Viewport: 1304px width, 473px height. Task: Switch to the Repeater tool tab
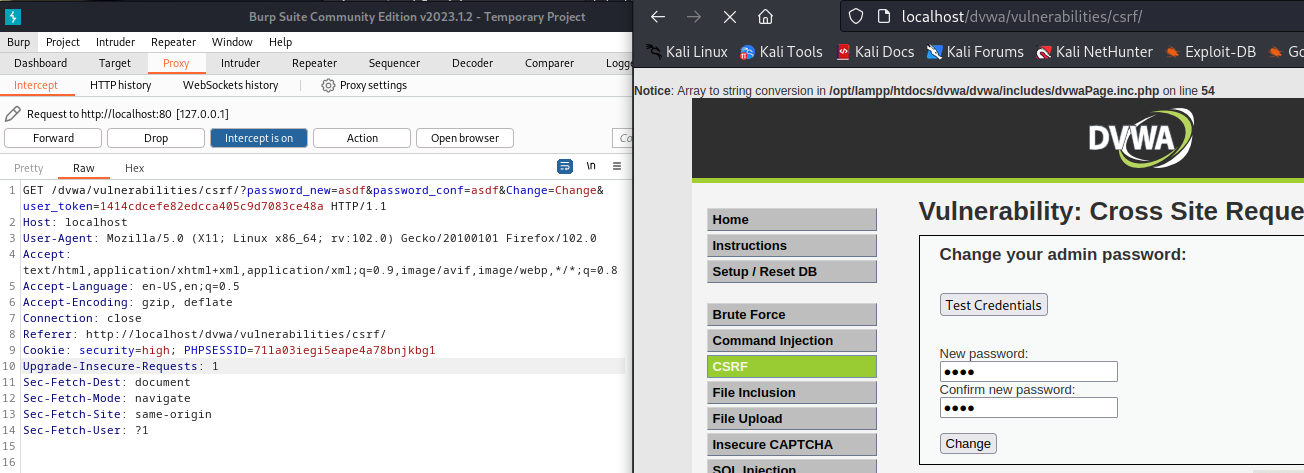pos(314,63)
